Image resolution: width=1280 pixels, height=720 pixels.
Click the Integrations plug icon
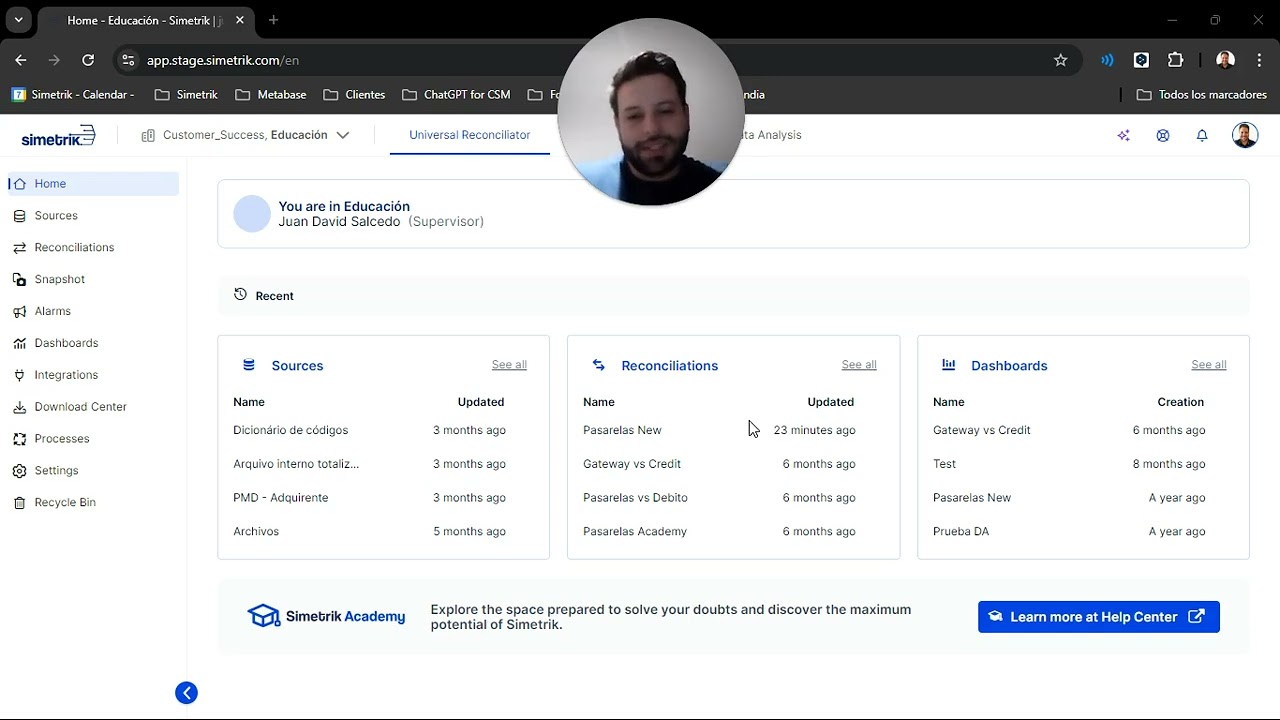pyautogui.click(x=19, y=375)
